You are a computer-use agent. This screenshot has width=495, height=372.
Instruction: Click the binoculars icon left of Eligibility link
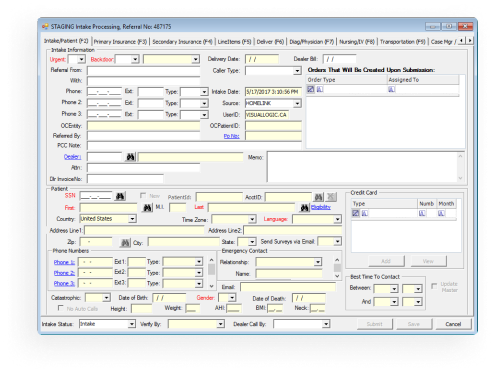click(x=304, y=208)
